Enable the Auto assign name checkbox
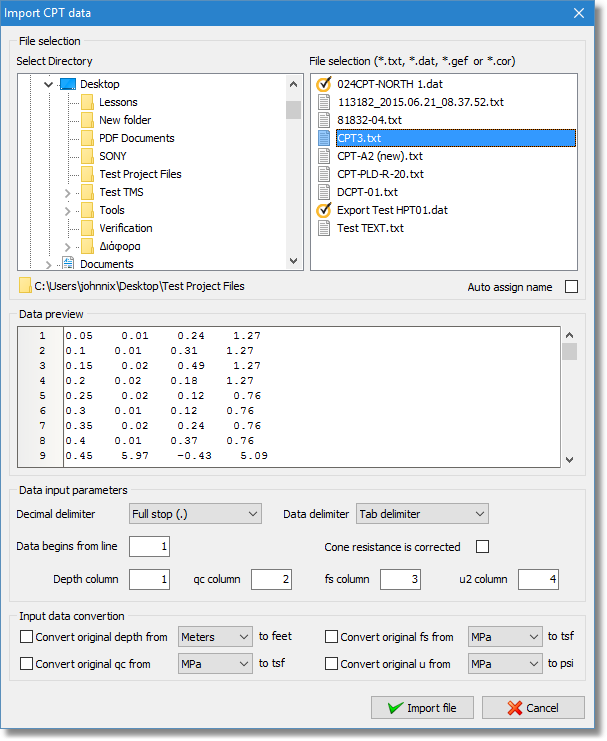 click(x=571, y=287)
